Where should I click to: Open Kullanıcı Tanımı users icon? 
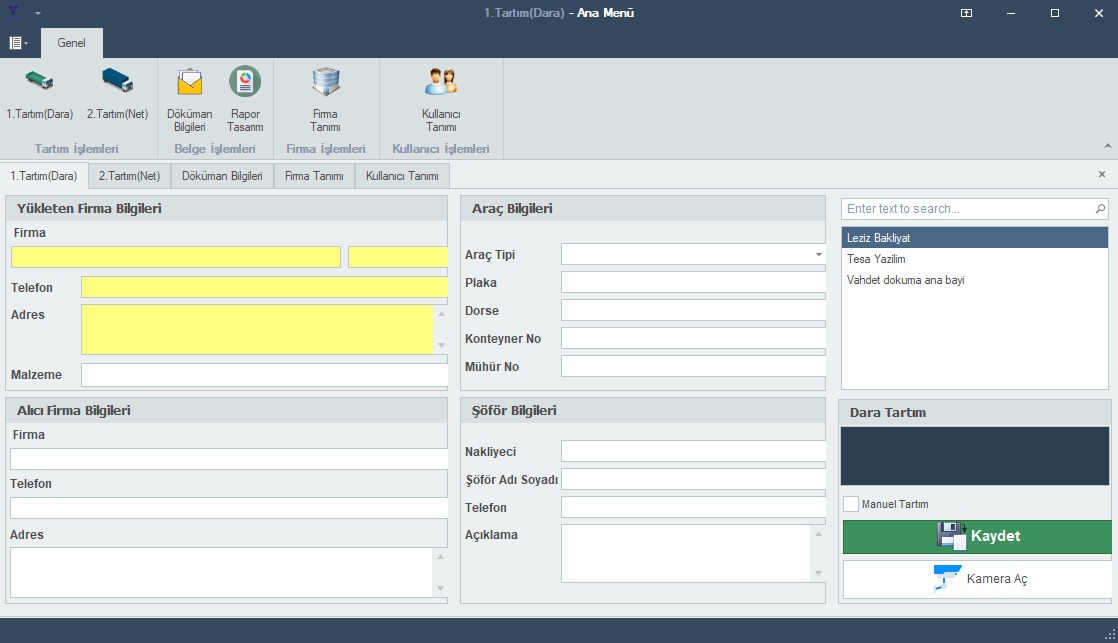441,82
